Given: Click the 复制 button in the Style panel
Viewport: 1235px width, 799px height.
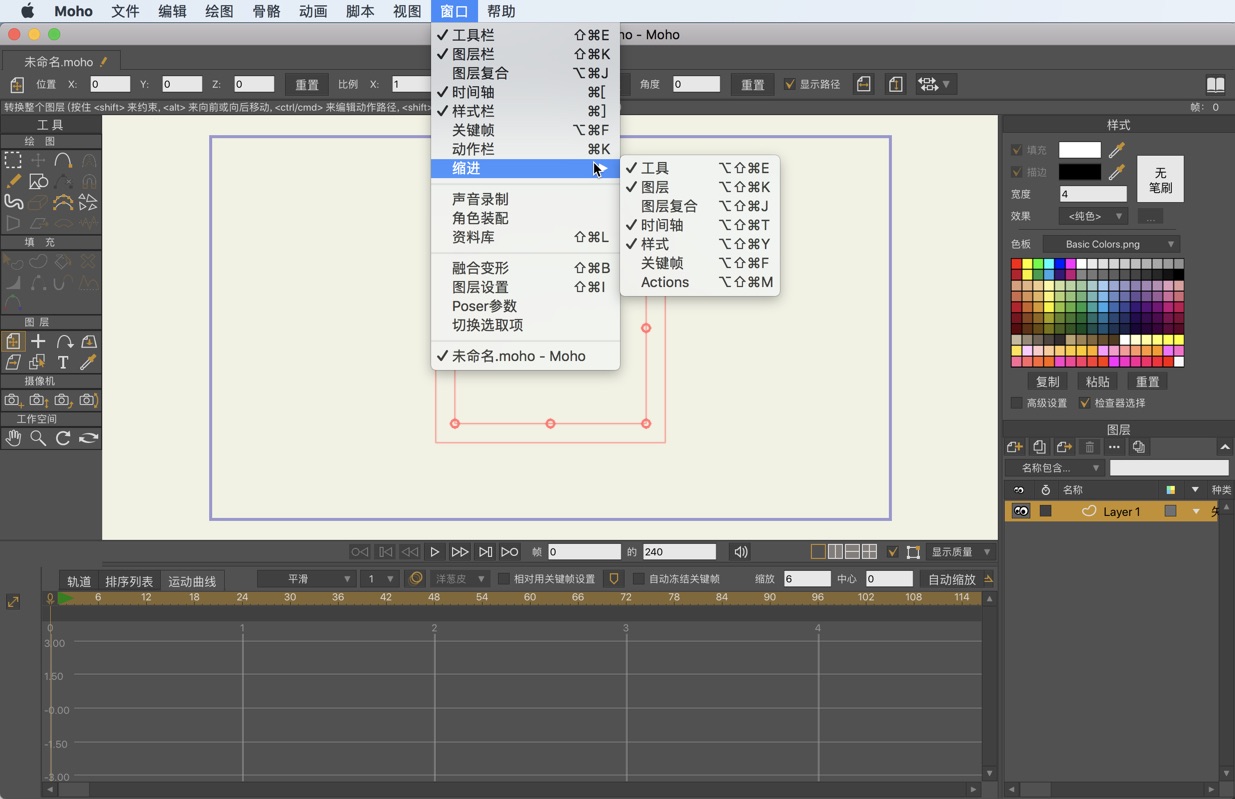Looking at the screenshot, I should [x=1047, y=381].
